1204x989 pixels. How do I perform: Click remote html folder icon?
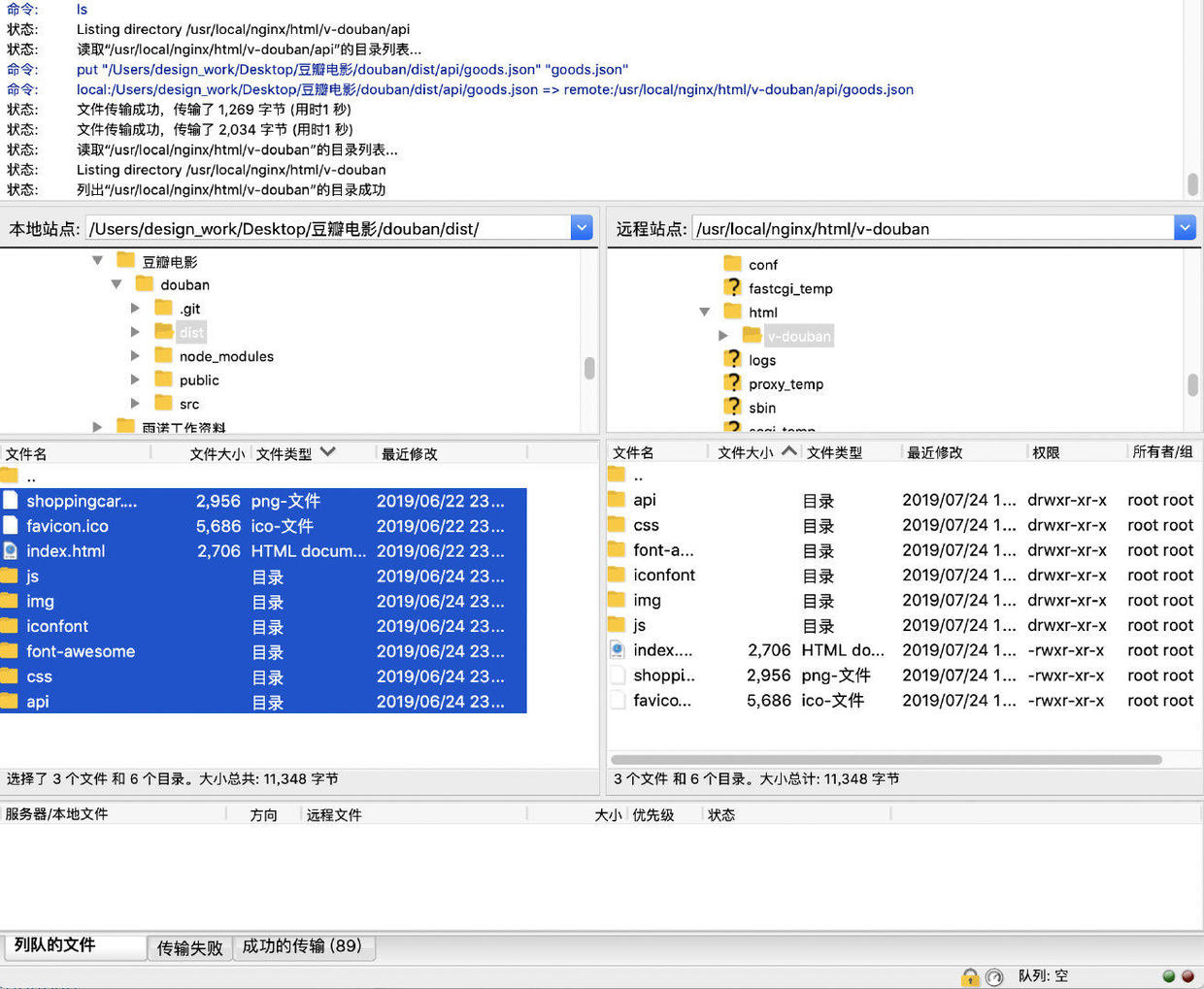point(733,312)
